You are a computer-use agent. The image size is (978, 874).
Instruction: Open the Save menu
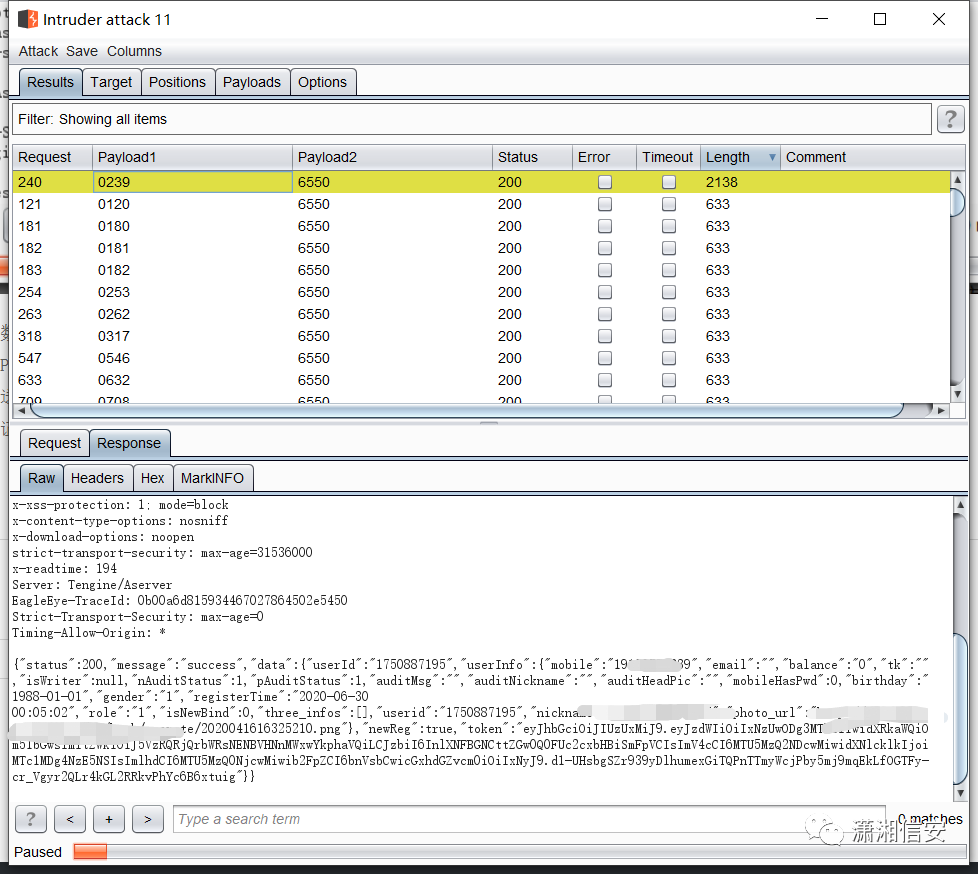point(82,51)
